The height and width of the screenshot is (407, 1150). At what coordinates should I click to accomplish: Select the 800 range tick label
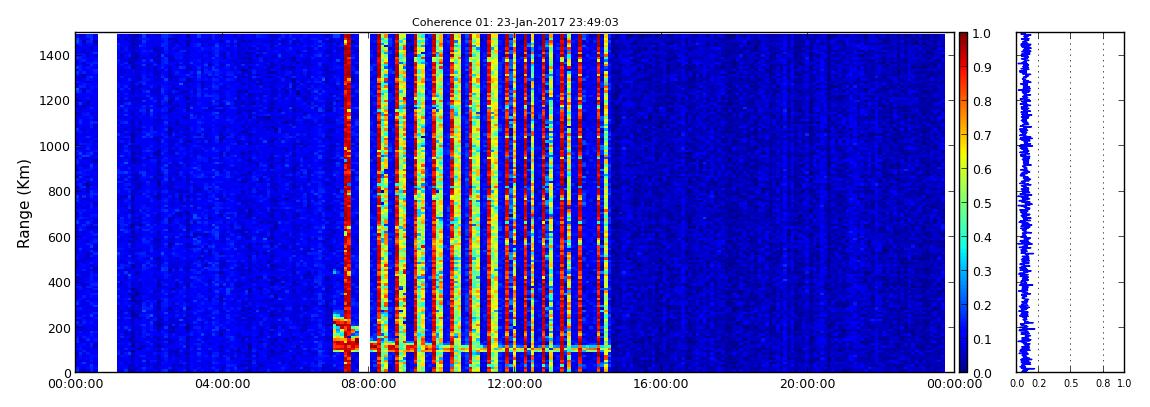(58, 192)
